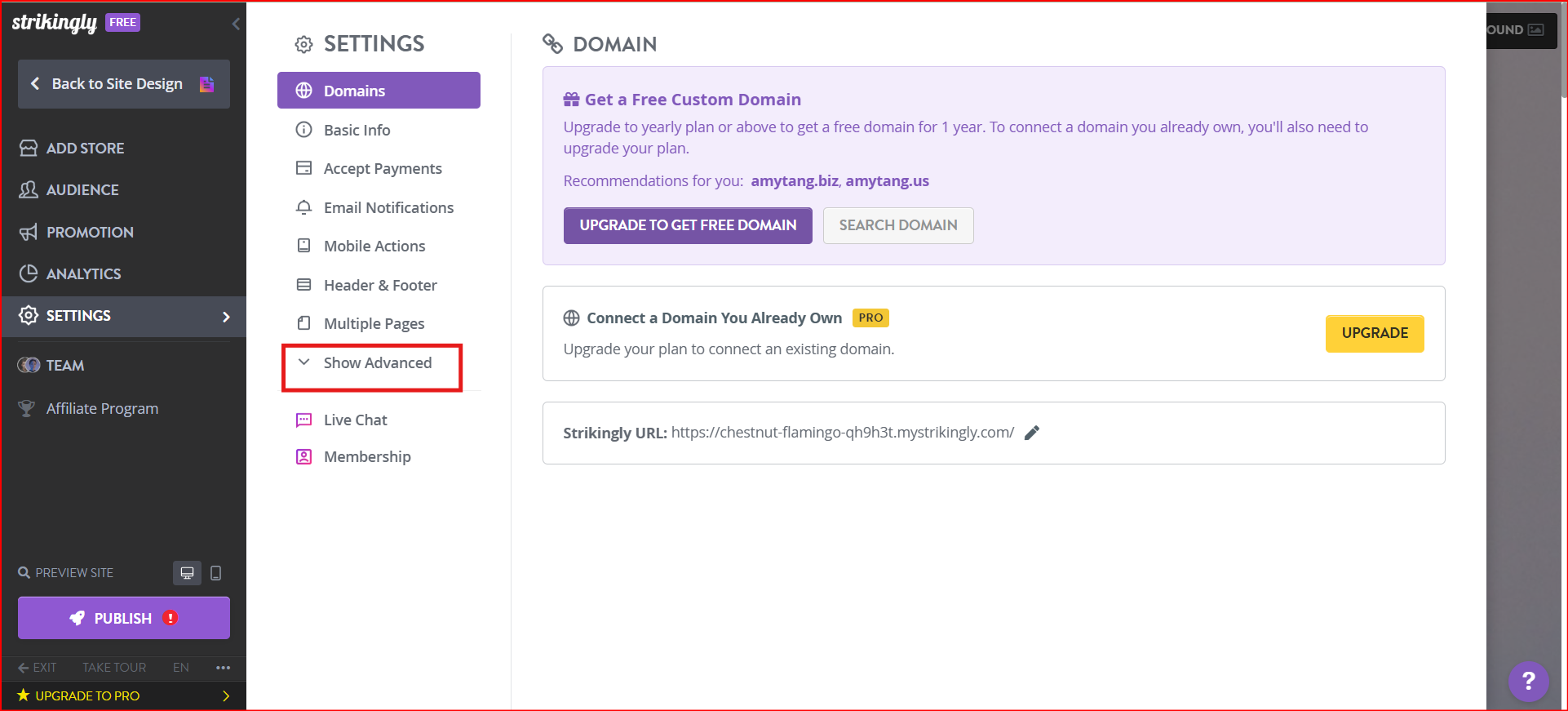The height and width of the screenshot is (711, 1568).
Task: Click the purple page icon beside Back
Action: [x=207, y=84]
